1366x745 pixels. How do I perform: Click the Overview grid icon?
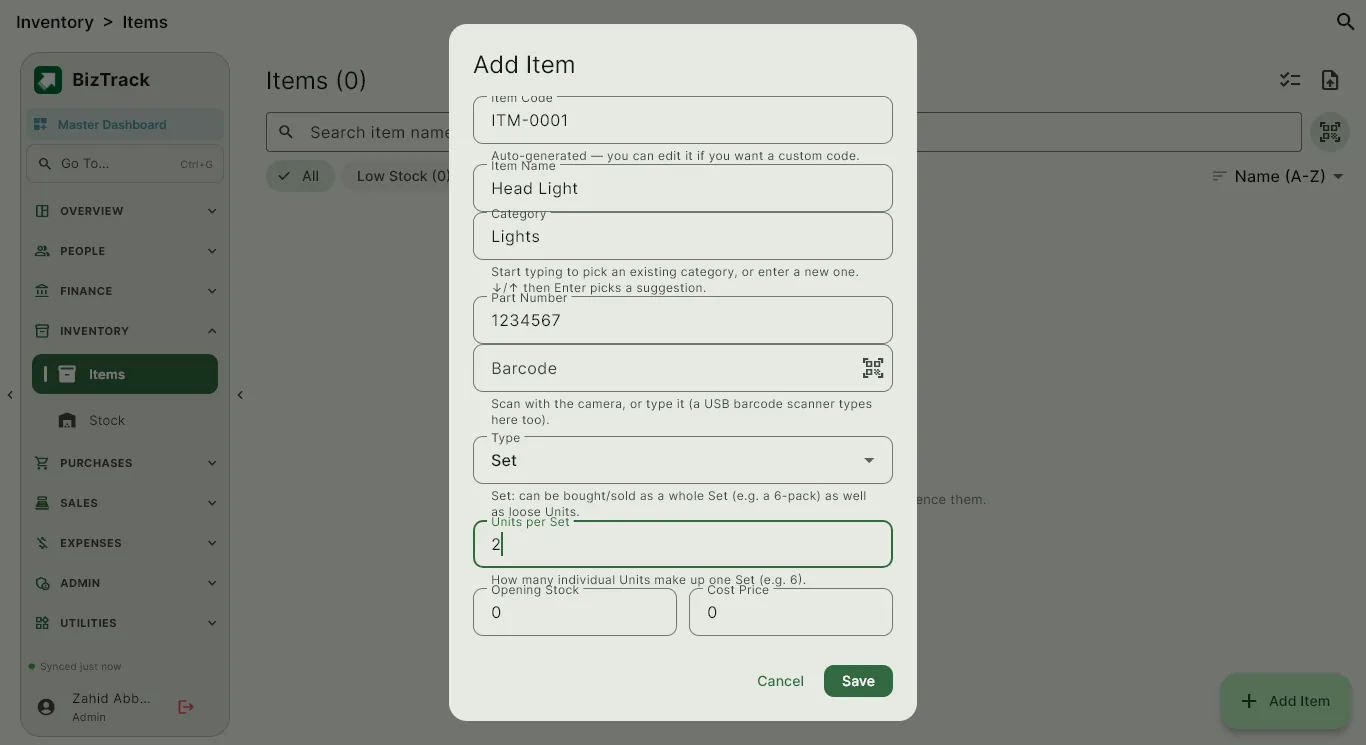pos(42,211)
